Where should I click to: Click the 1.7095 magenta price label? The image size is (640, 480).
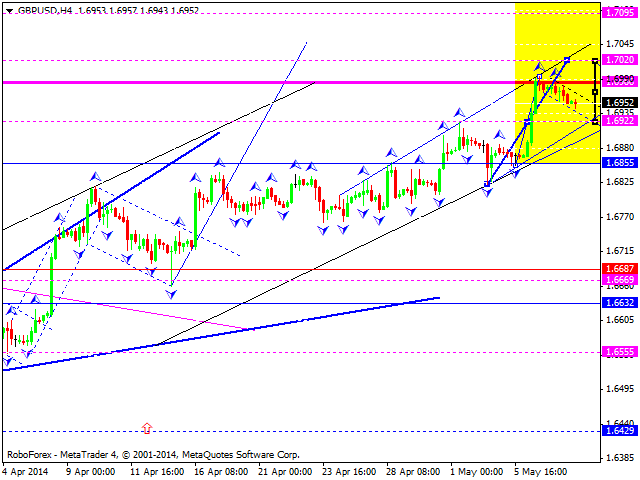621,13
